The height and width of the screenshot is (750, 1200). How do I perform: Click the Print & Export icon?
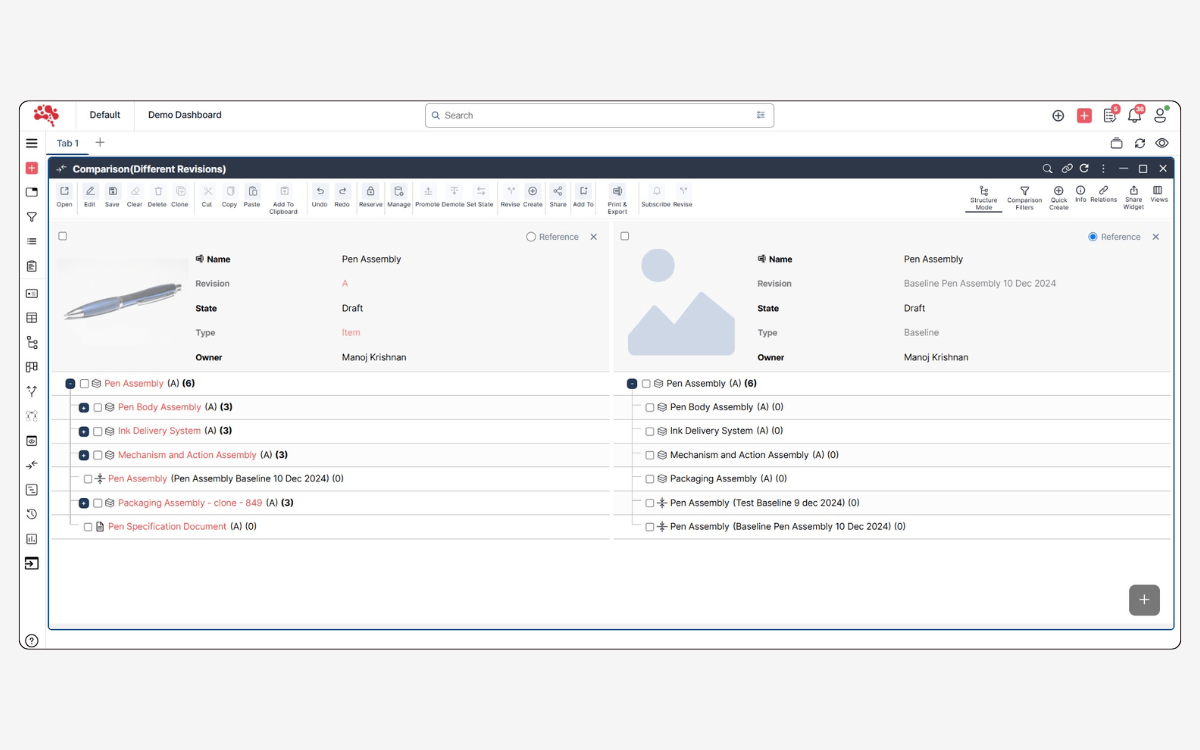617,192
